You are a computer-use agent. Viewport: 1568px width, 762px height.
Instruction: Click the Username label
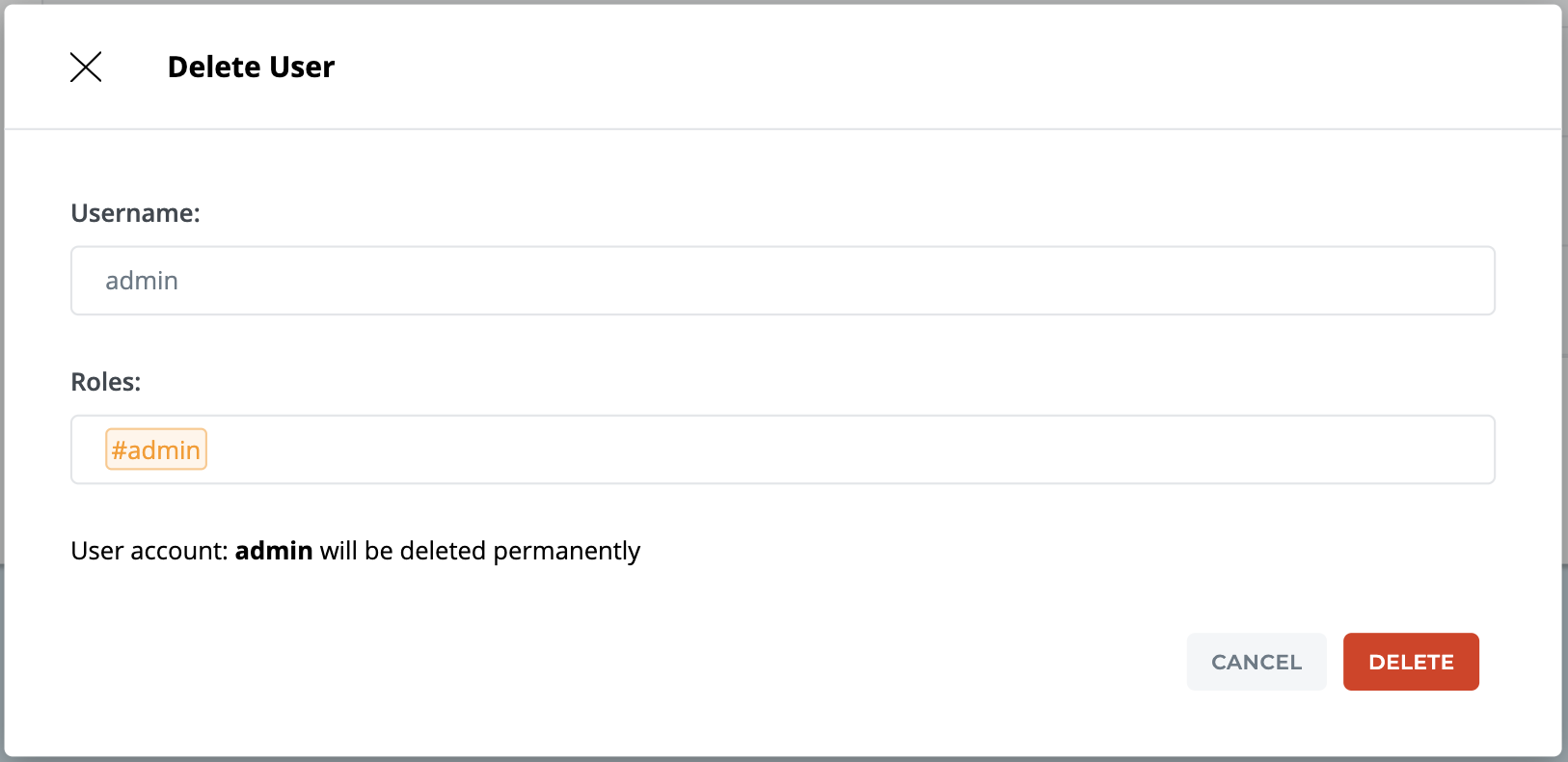tap(135, 213)
